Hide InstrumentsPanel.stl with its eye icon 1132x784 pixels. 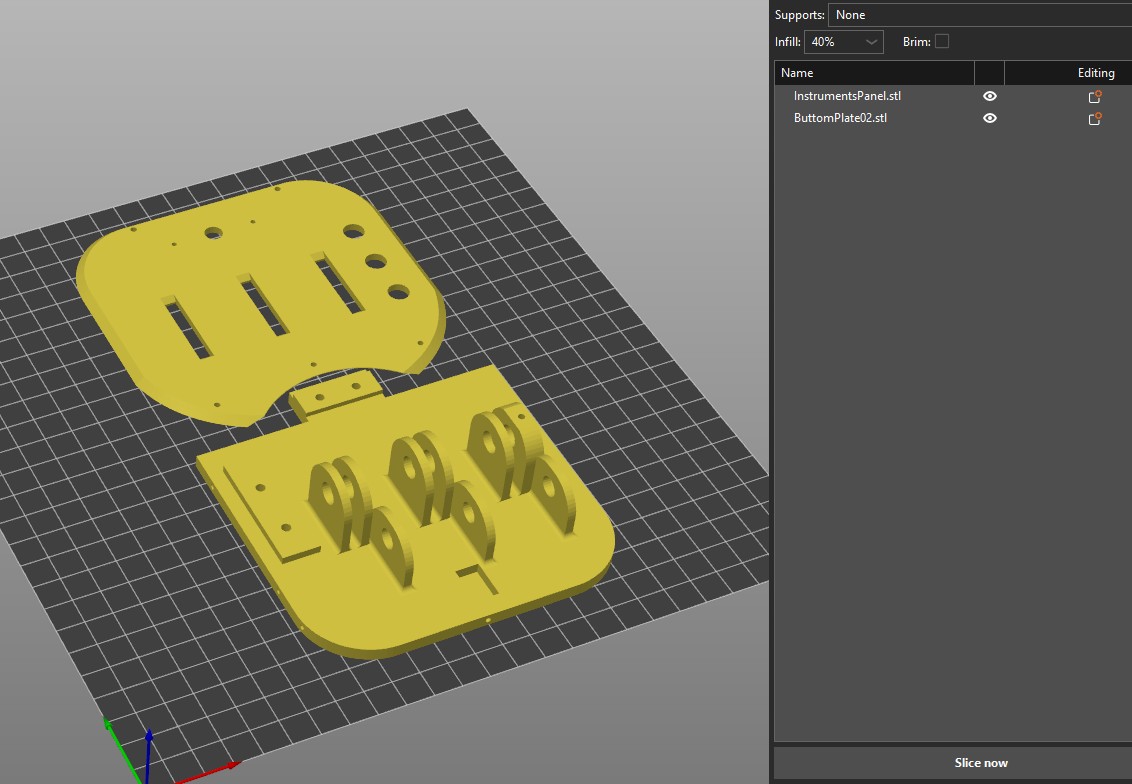click(x=990, y=97)
